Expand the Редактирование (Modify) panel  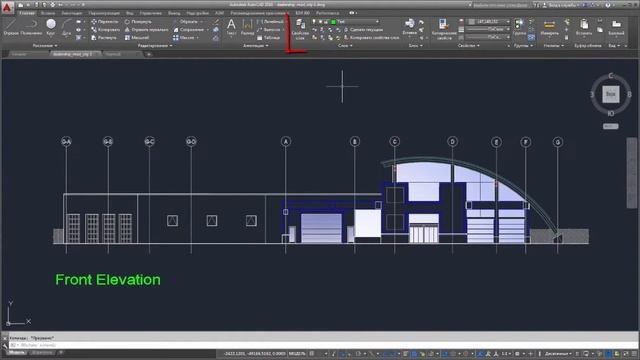tap(155, 46)
